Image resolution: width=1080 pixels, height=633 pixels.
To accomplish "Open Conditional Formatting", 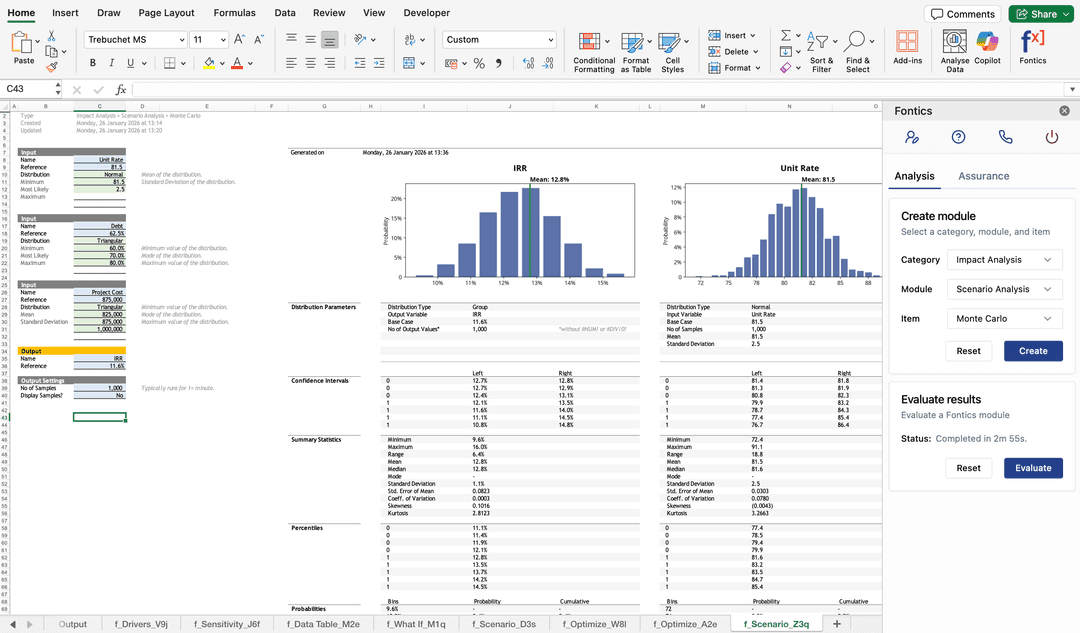I will [594, 52].
